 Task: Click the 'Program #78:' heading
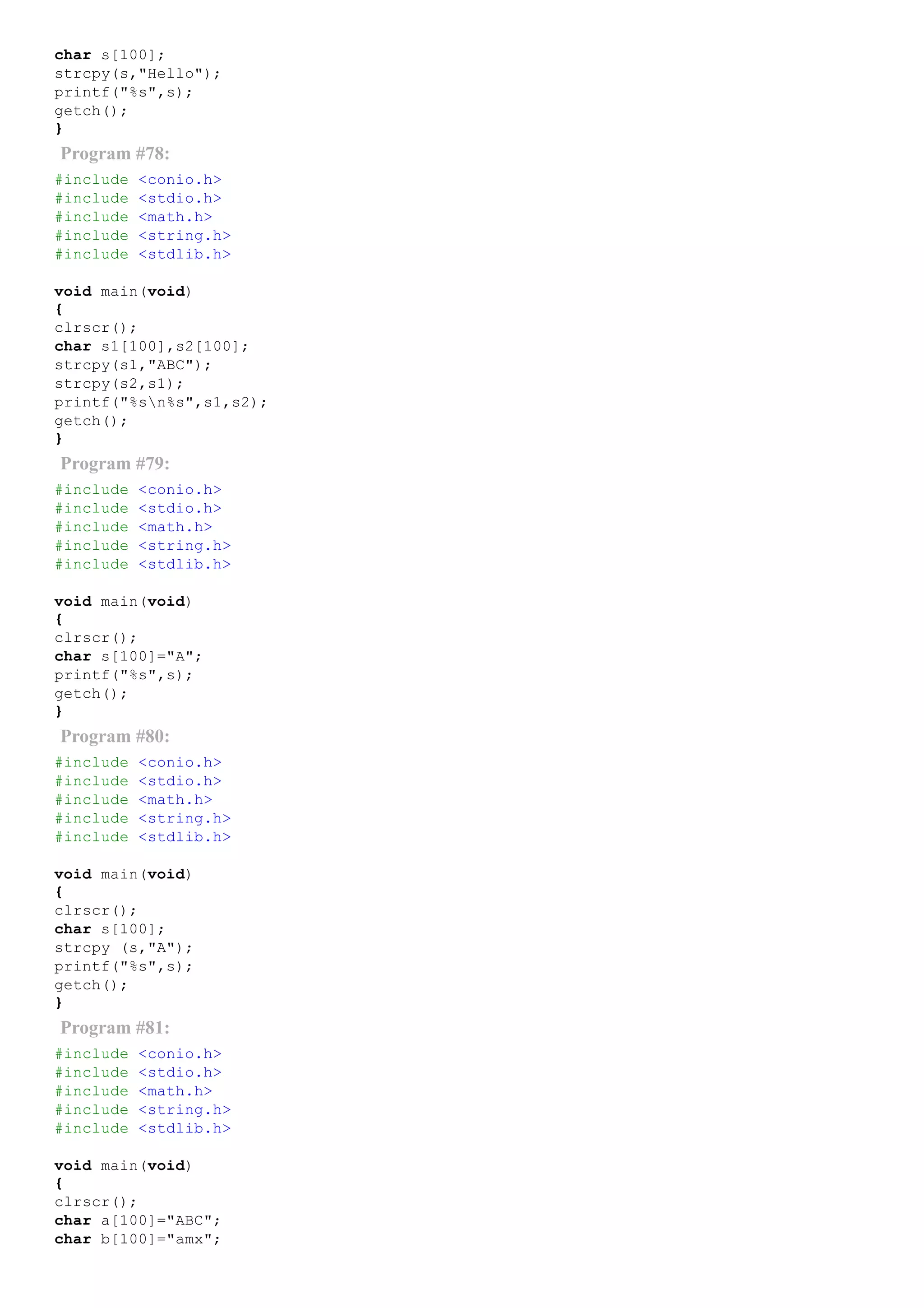(x=115, y=154)
